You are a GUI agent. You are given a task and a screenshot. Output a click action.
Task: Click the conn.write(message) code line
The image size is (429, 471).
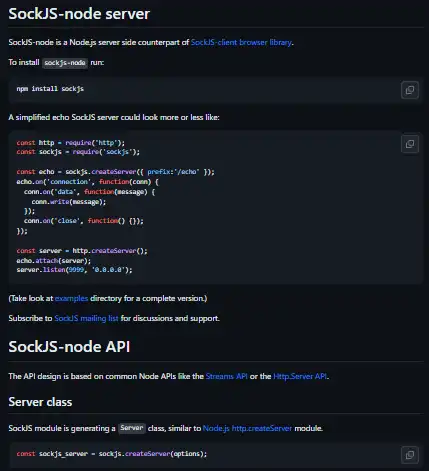[69, 202]
